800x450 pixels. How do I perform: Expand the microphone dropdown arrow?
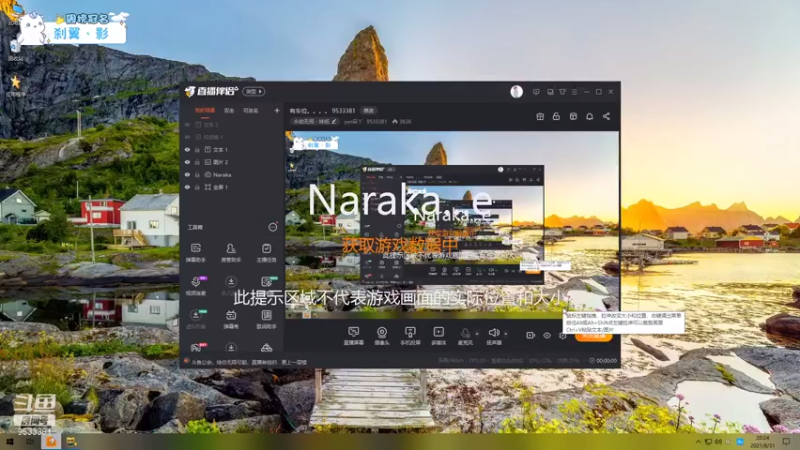coord(477,334)
